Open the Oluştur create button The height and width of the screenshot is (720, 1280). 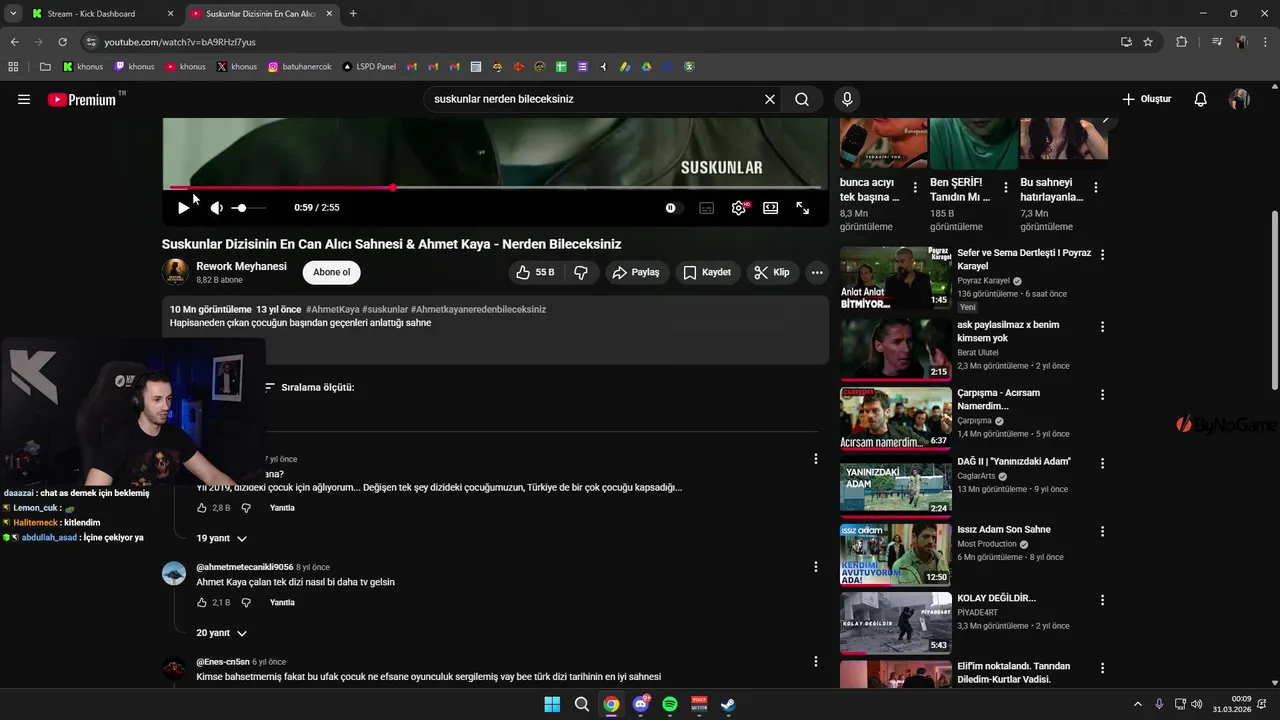coord(1146,99)
